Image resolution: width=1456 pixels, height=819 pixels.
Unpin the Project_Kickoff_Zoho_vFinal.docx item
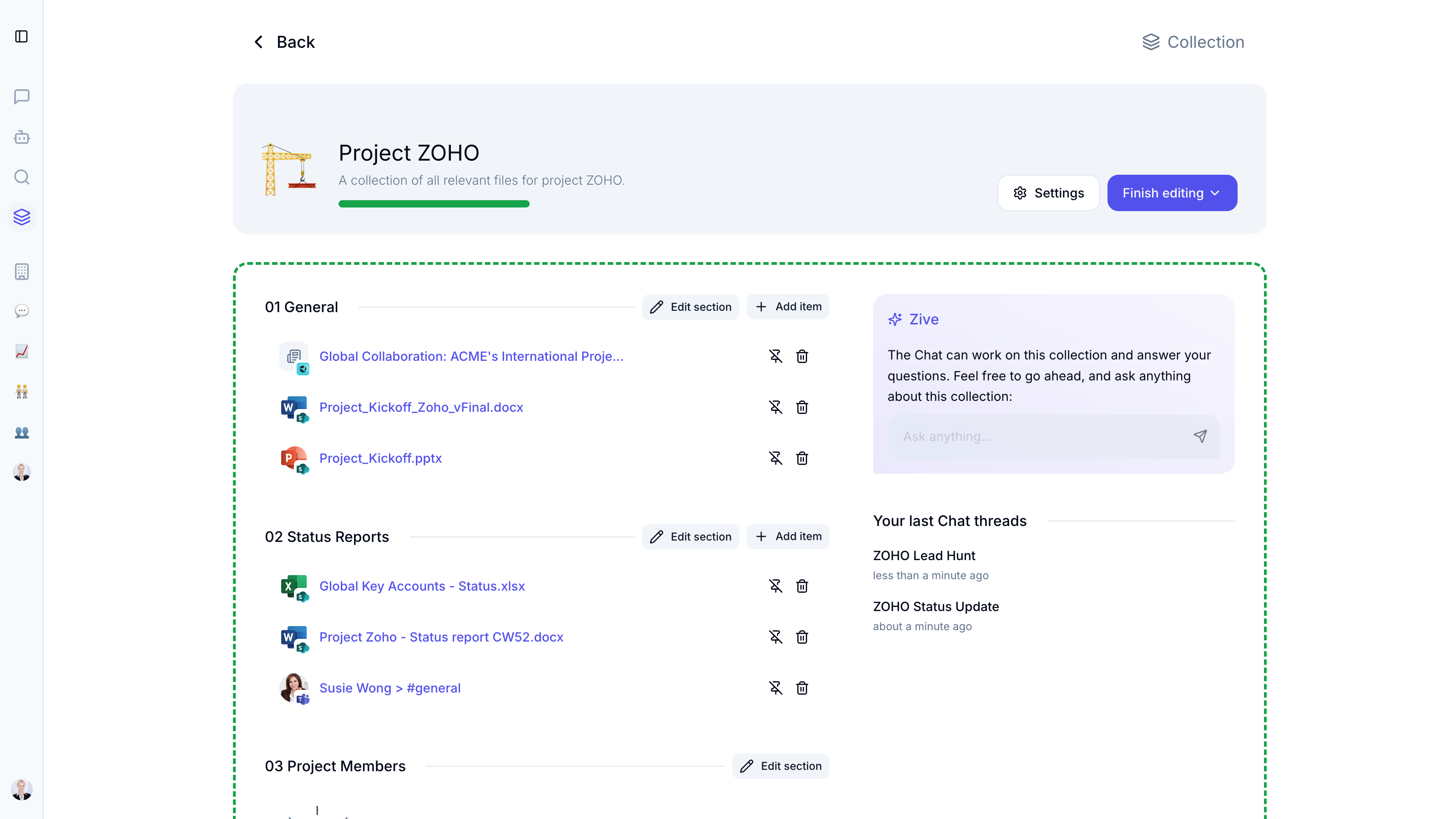[775, 408]
